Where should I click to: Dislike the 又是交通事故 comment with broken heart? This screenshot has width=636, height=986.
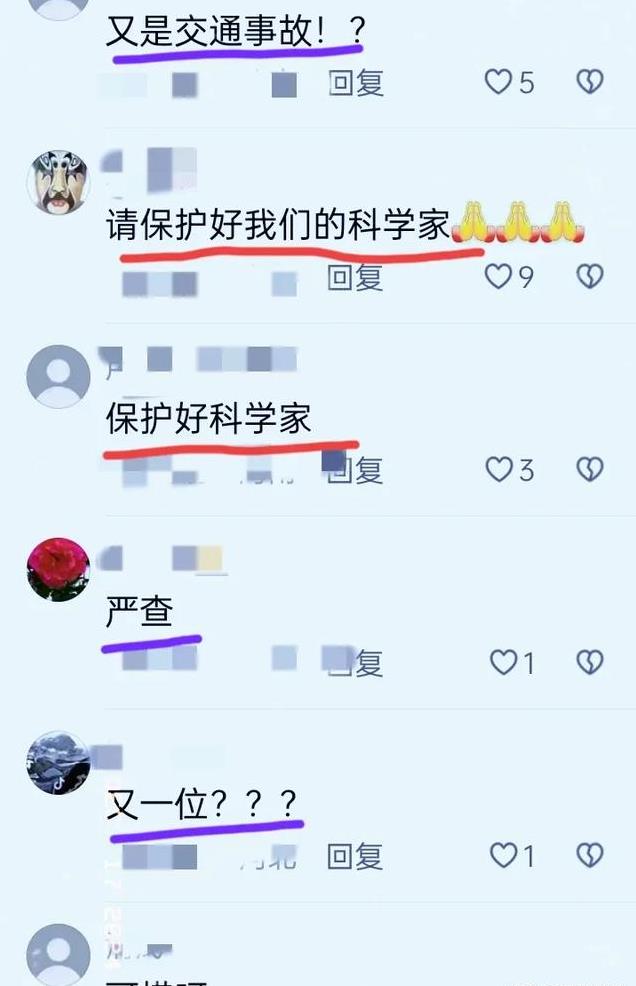(x=590, y=82)
